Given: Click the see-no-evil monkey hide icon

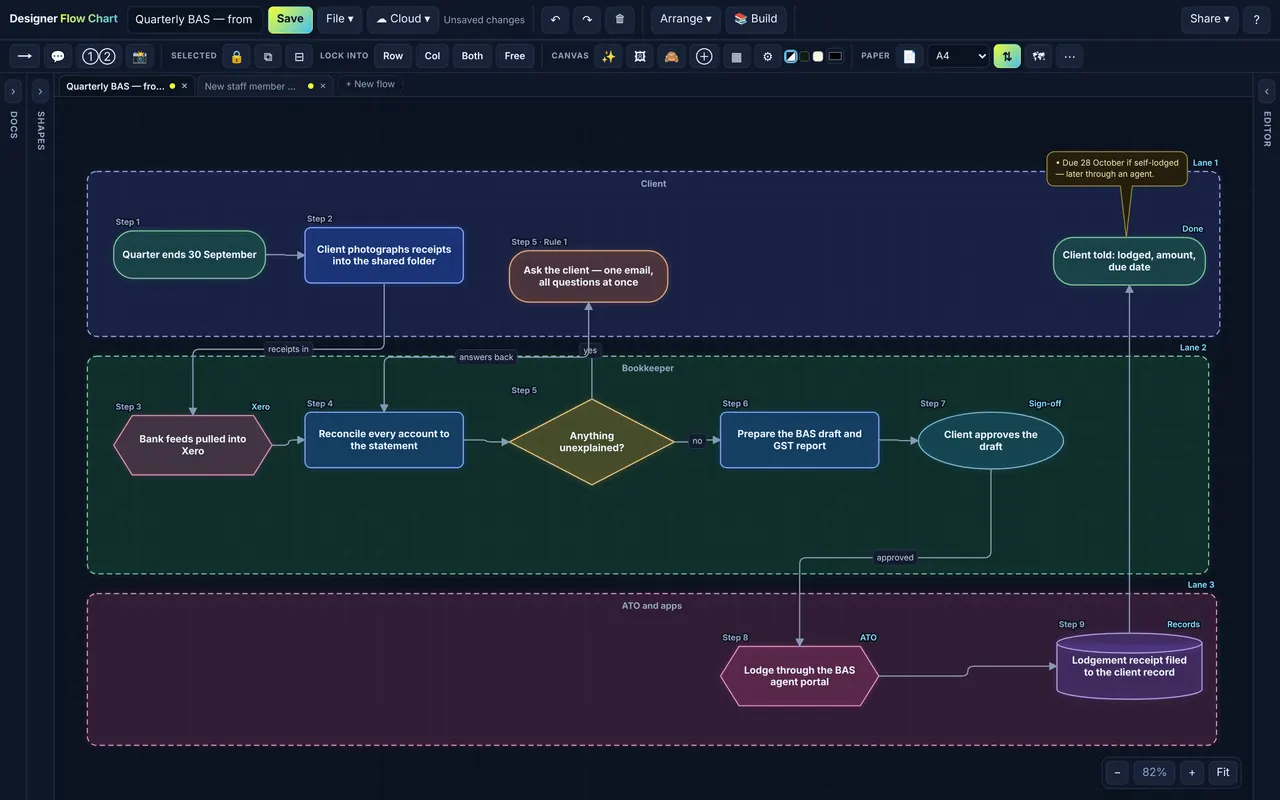Looking at the screenshot, I should click(x=672, y=56).
